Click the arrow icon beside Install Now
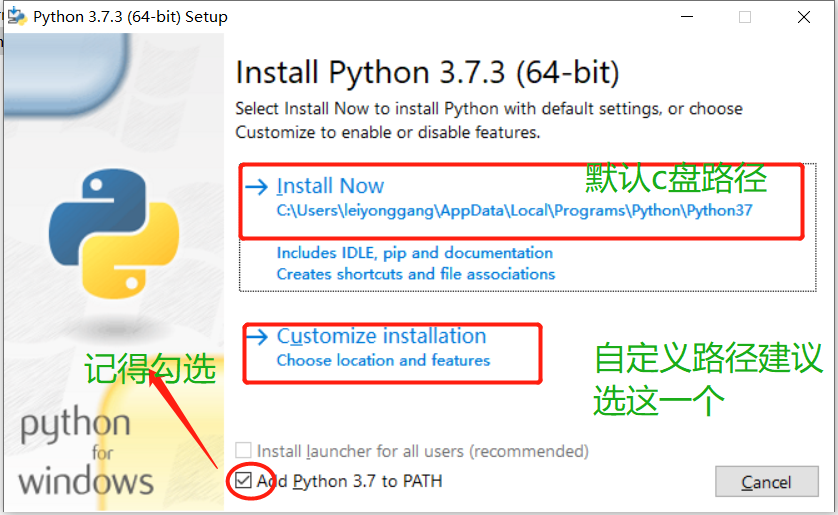838x515 pixels. click(x=257, y=186)
